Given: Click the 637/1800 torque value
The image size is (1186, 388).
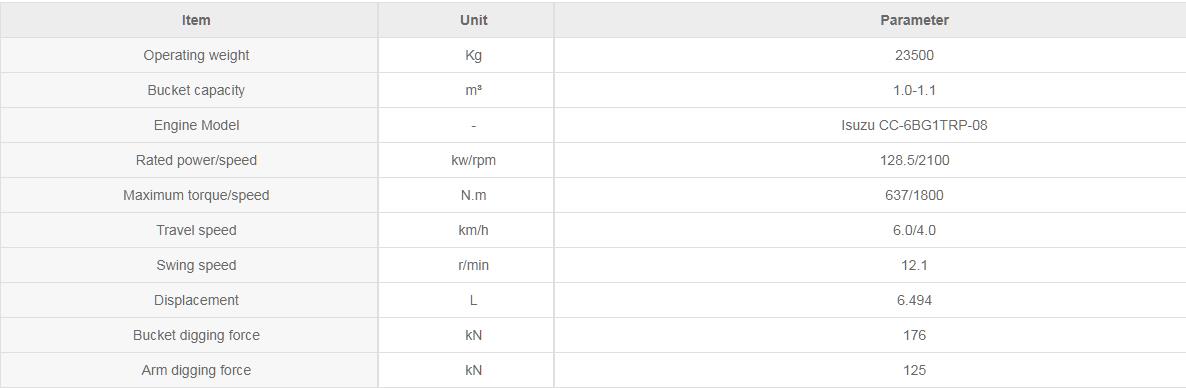Looking at the screenshot, I should (914, 195).
